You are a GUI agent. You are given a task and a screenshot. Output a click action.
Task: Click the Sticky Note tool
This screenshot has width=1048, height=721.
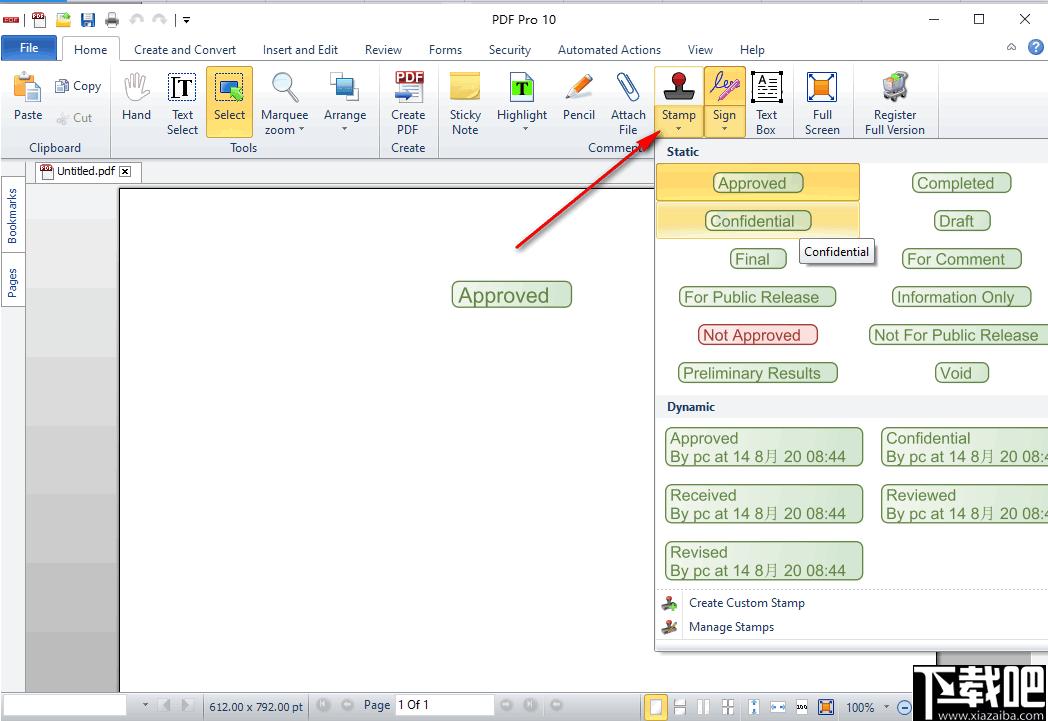[x=465, y=101]
